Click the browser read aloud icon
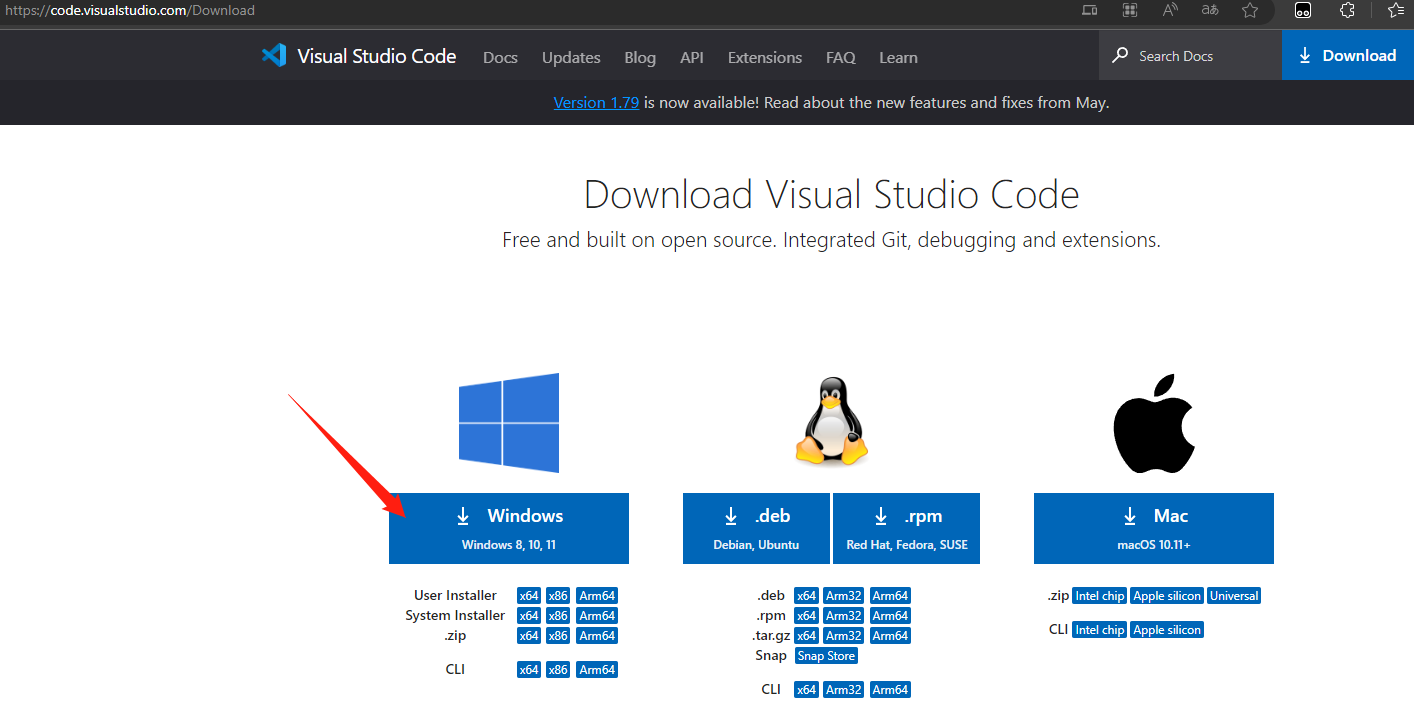Viewport: 1414px width, 727px height. point(1170,10)
